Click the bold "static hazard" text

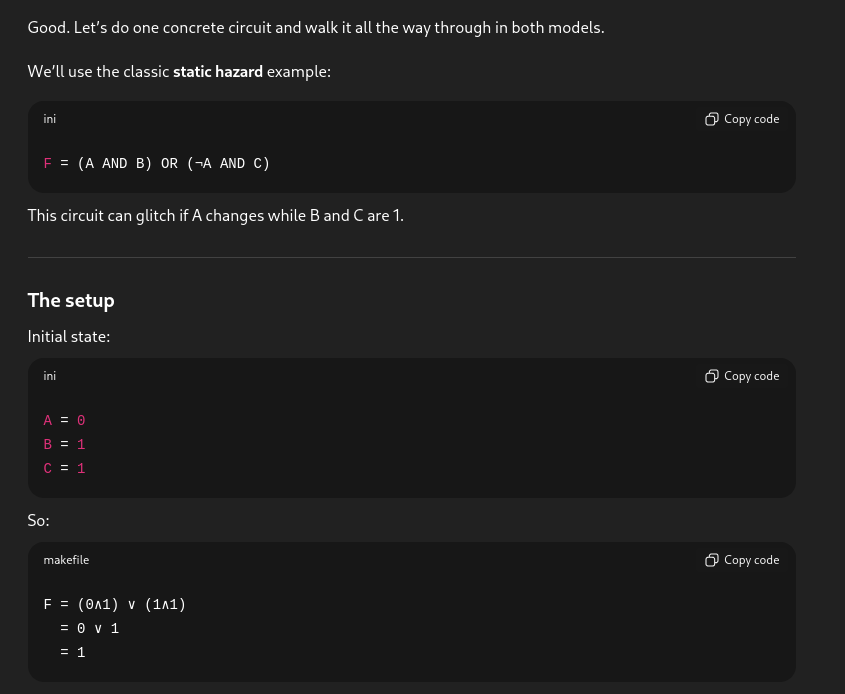pyautogui.click(x=218, y=72)
